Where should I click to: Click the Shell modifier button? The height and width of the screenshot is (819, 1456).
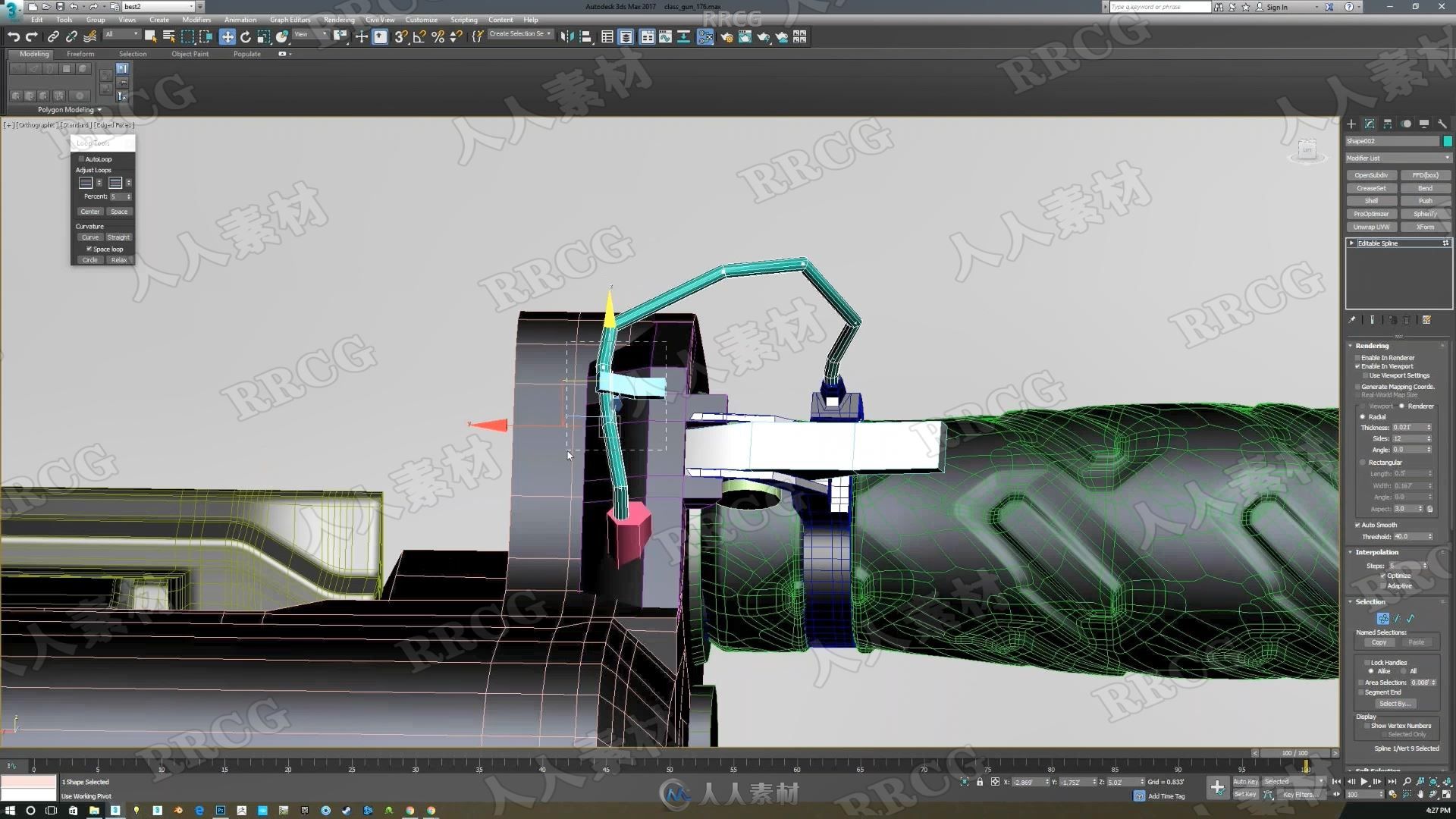[1371, 201]
